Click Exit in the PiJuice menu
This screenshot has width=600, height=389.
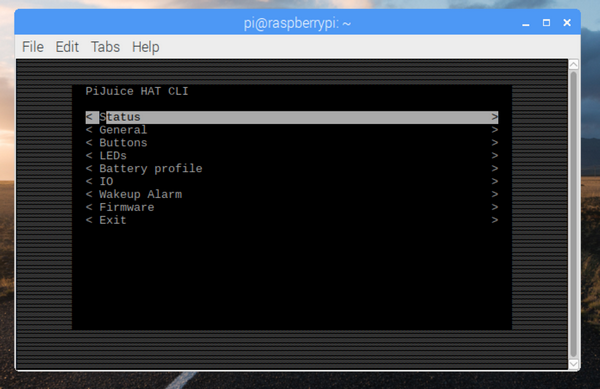pyautogui.click(x=292, y=220)
